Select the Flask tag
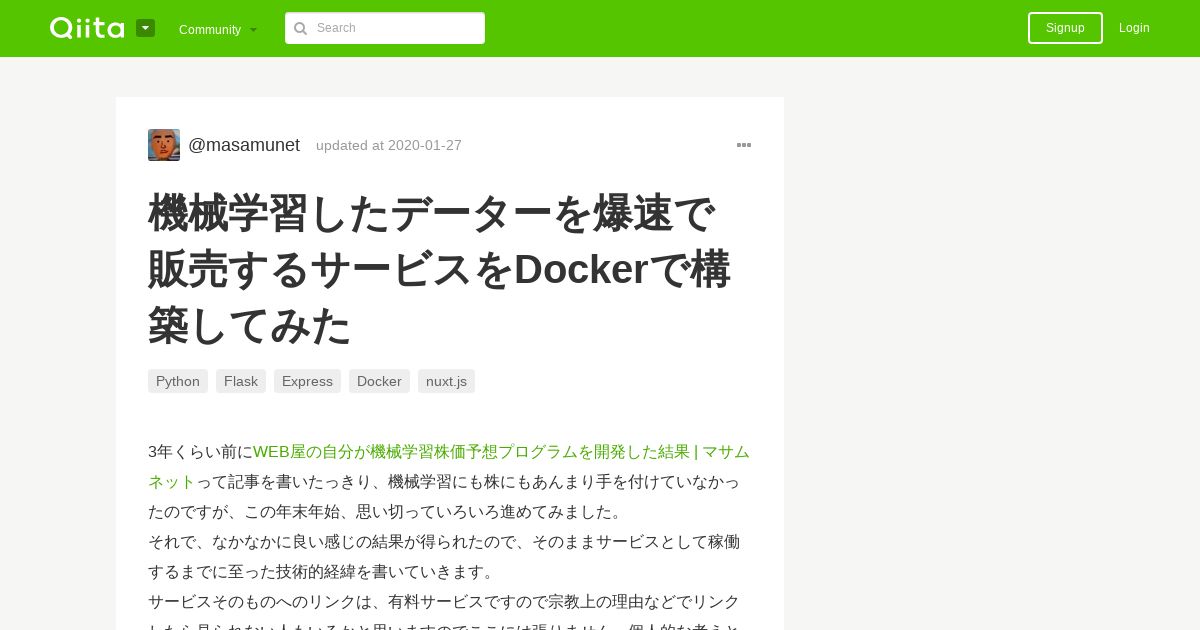This screenshot has width=1200, height=630. pos(241,381)
